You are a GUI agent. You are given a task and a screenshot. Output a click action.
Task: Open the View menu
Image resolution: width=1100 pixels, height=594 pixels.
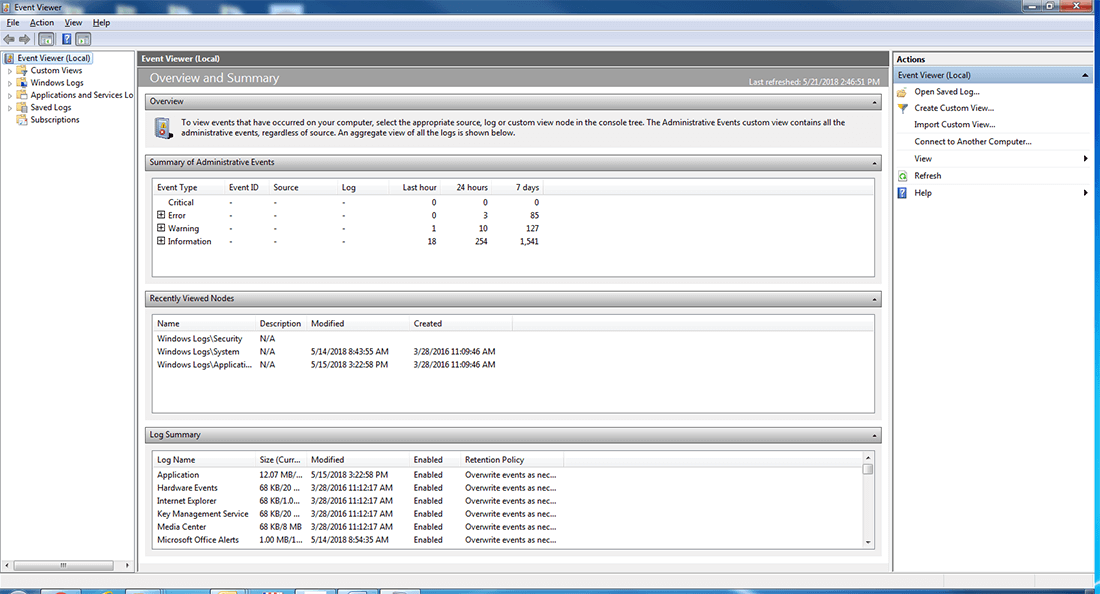(x=72, y=22)
